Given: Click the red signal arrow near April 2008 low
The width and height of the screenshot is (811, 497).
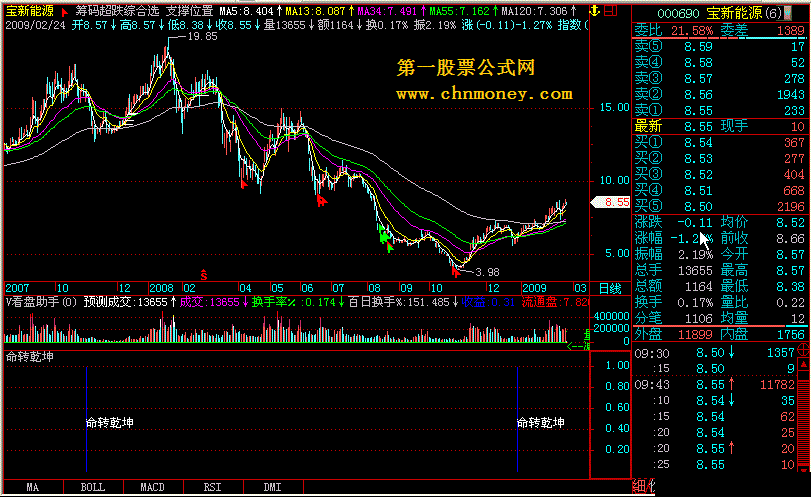Looking at the screenshot, I should pyautogui.click(x=244, y=184).
